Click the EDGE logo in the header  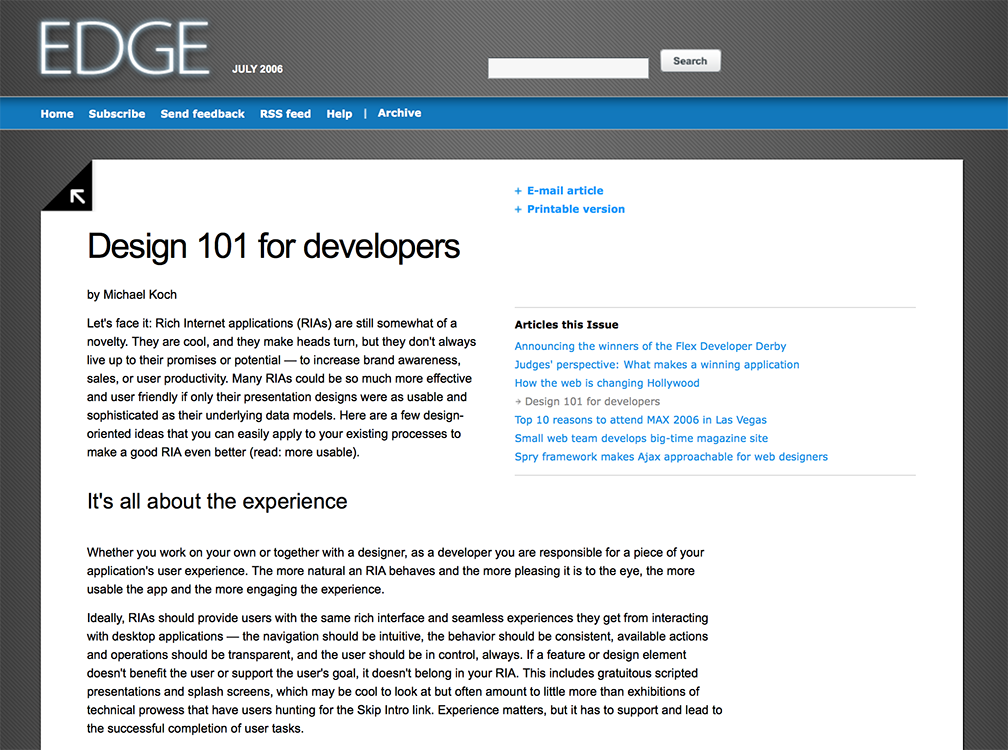pos(122,47)
